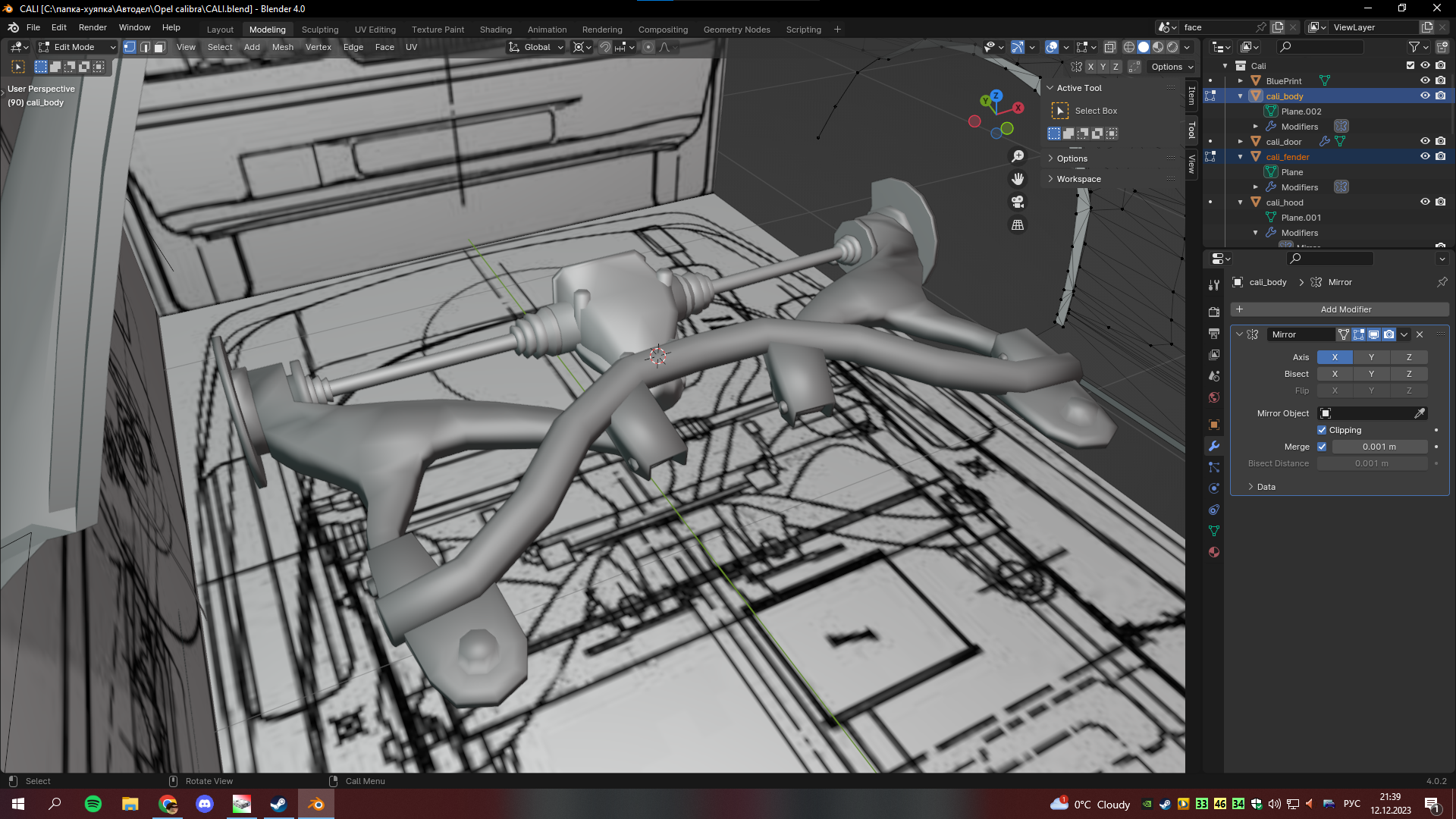Click the Select Box active tool button
This screenshot has height=819, width=1456.
point(1060,111)
